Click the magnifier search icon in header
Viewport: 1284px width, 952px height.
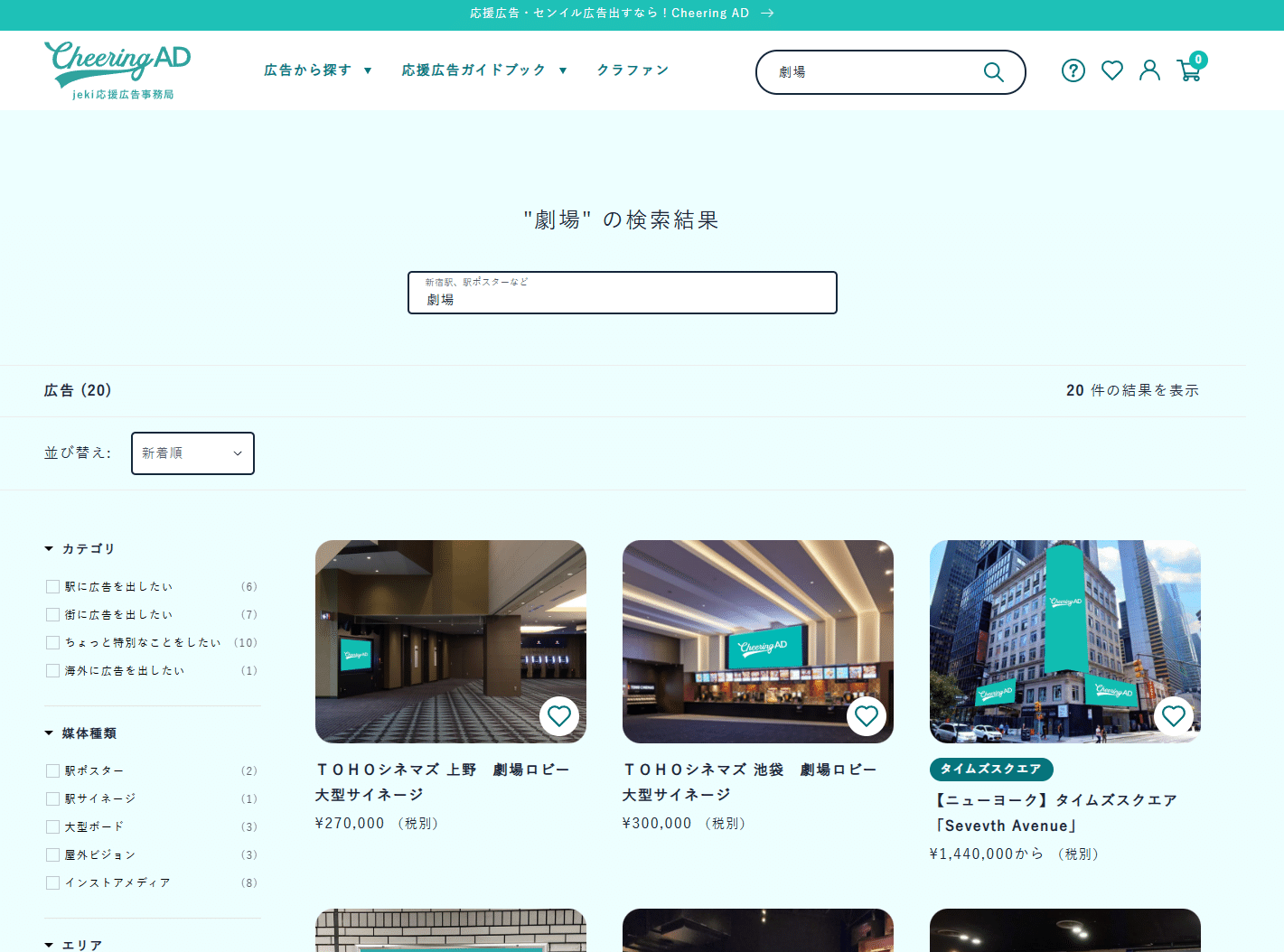993,72
